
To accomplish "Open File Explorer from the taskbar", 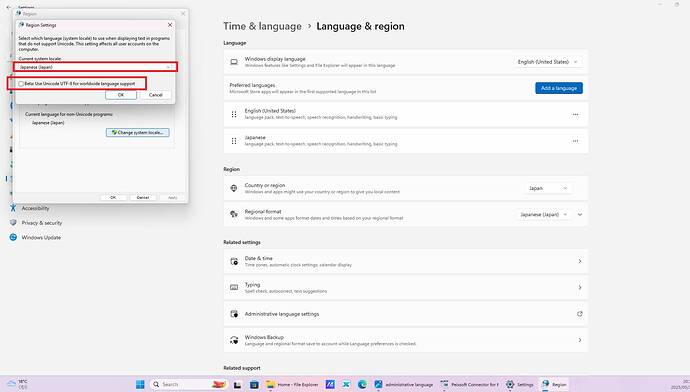I will click(x=292, y=385).
